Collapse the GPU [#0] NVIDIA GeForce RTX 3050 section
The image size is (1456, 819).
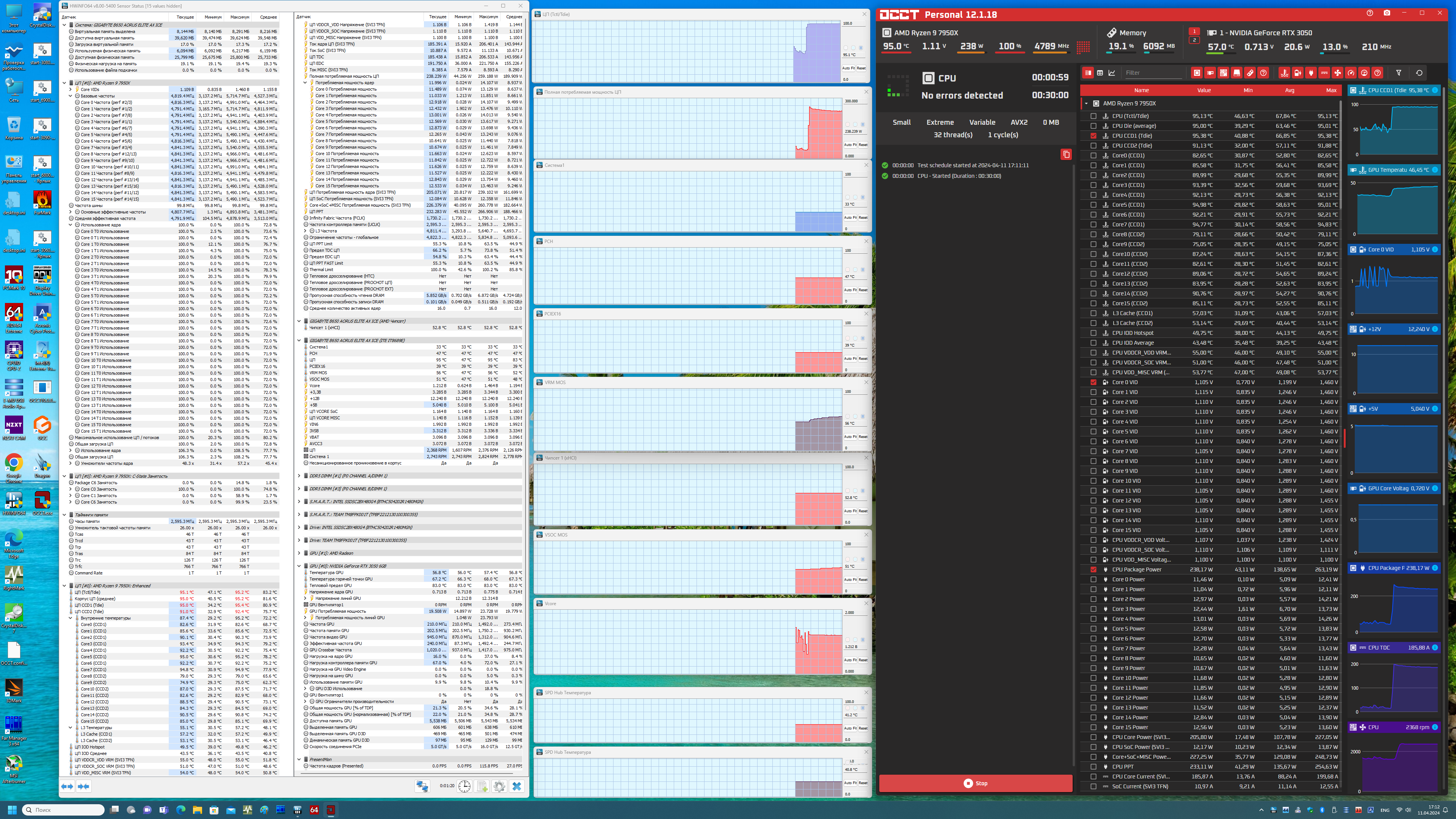tap(299, 566)
